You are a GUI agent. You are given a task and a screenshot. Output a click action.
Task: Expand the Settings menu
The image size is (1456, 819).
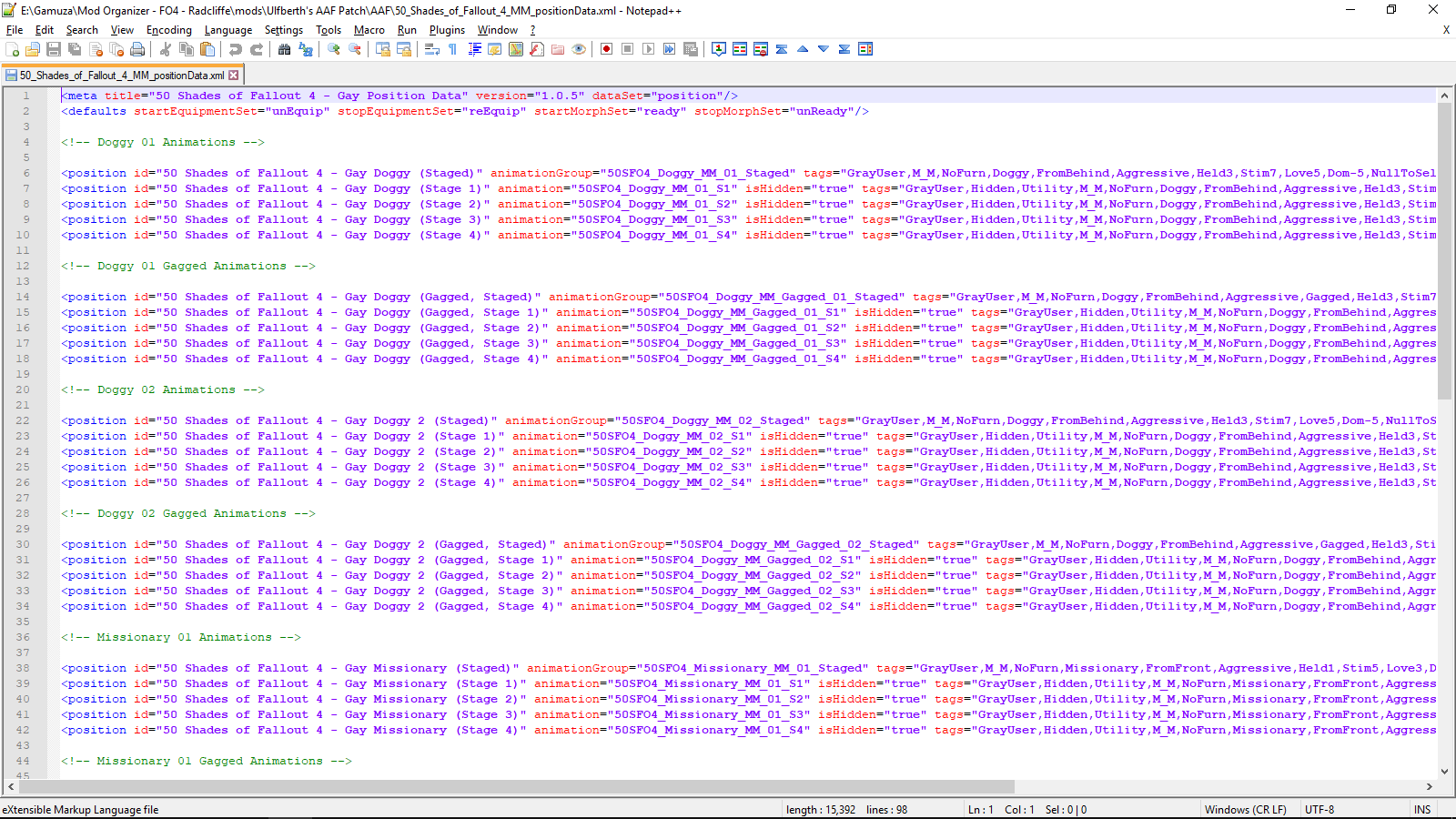click(284, 30)
